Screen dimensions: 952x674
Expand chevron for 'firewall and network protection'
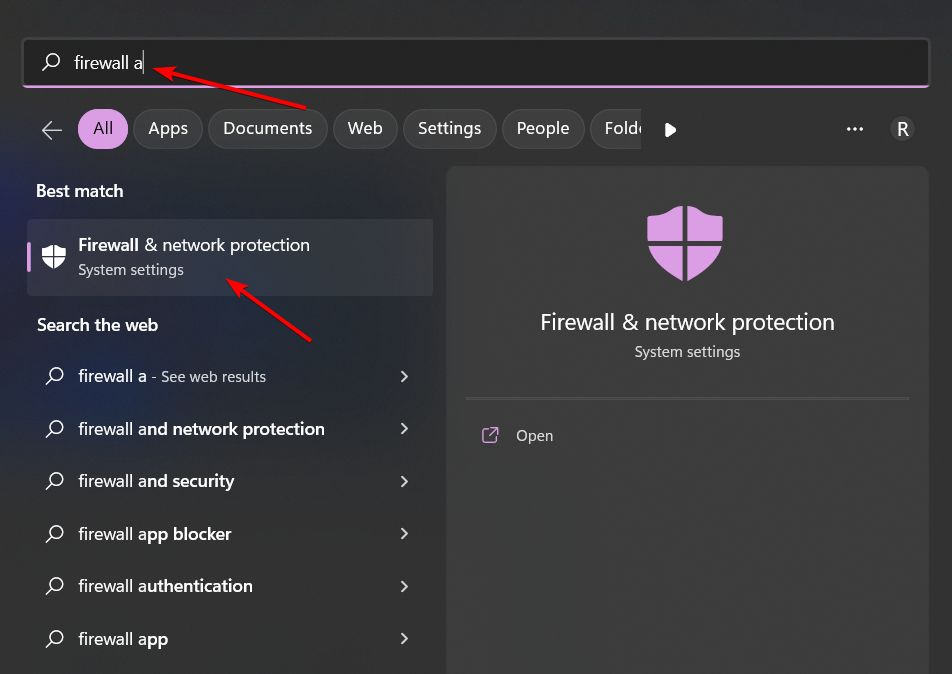coord(404,429)
